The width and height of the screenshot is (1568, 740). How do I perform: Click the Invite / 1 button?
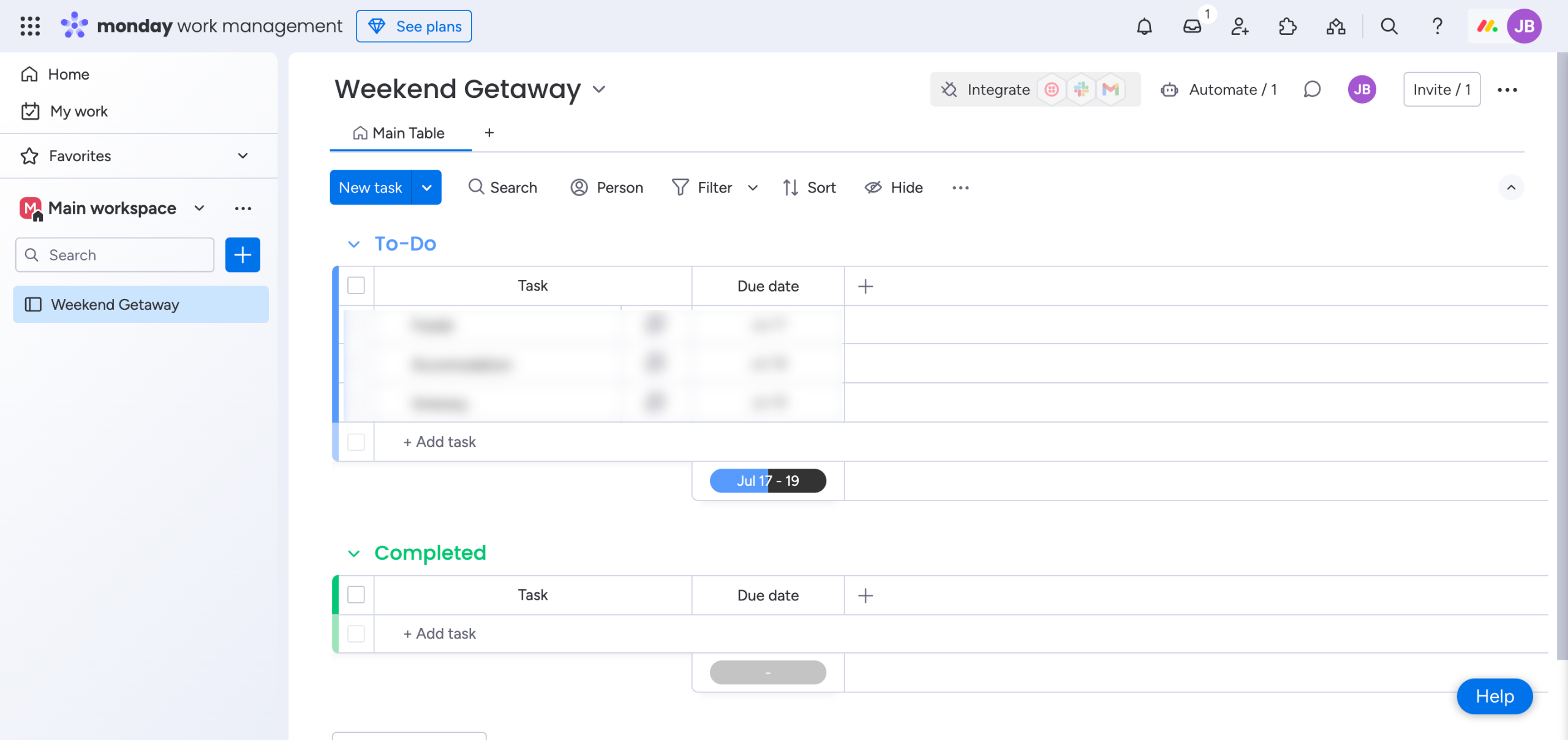coord(1442,89)
